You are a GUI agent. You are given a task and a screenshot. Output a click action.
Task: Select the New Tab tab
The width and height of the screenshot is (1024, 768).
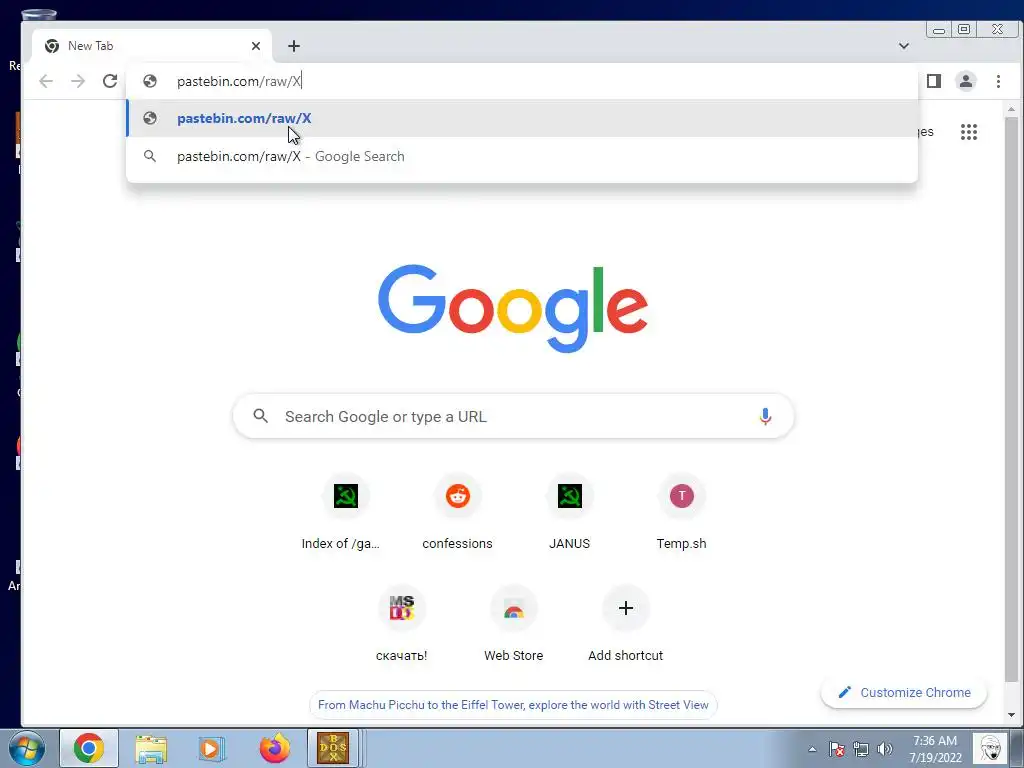pos(150,46)
